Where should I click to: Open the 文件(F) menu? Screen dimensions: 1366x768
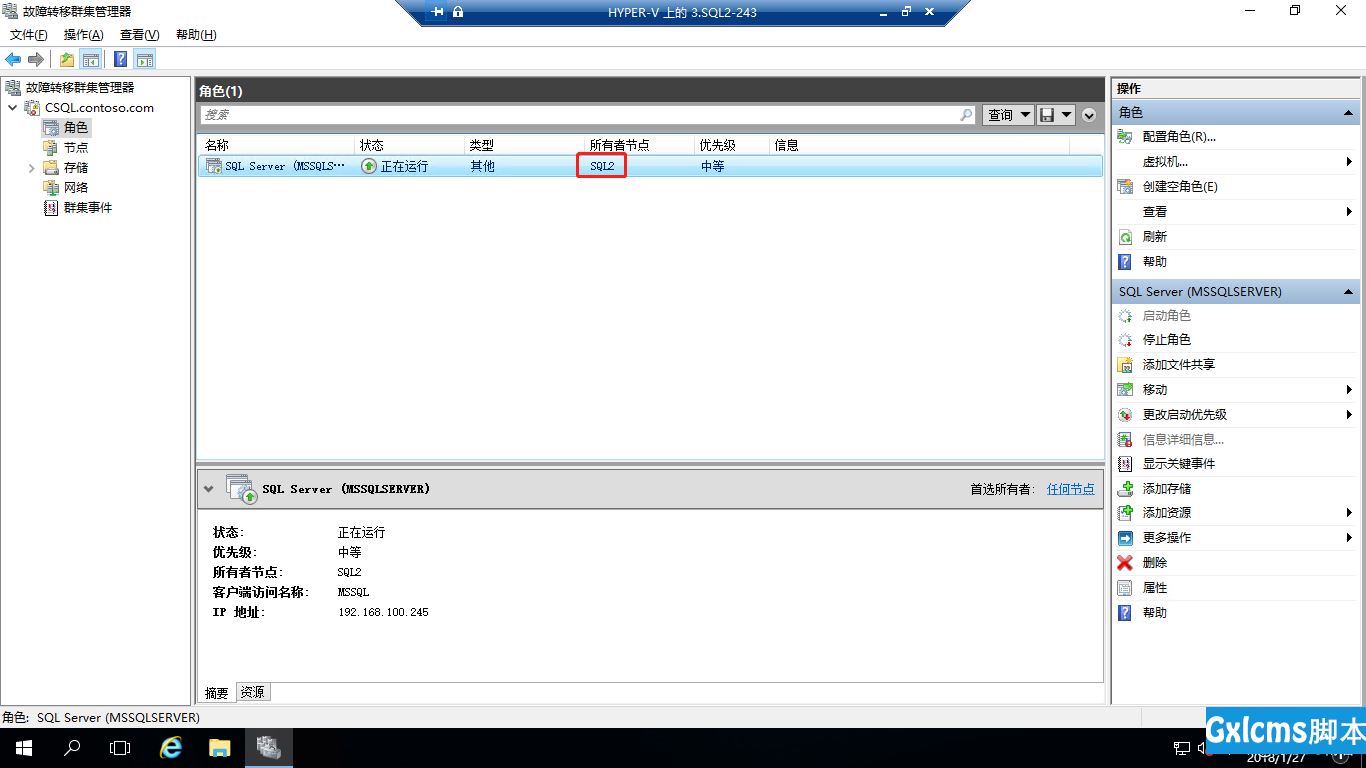tap(29, 35)
